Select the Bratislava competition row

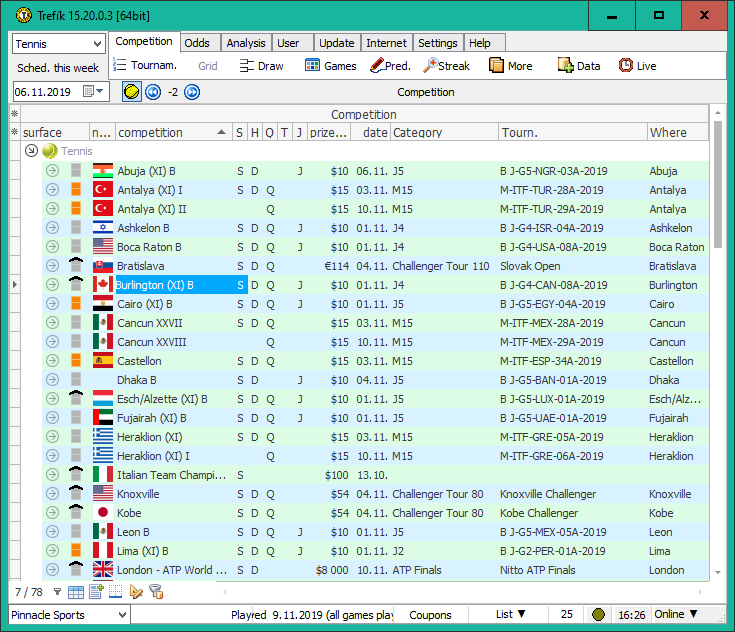pyautogui.click(x=139, y=266)
